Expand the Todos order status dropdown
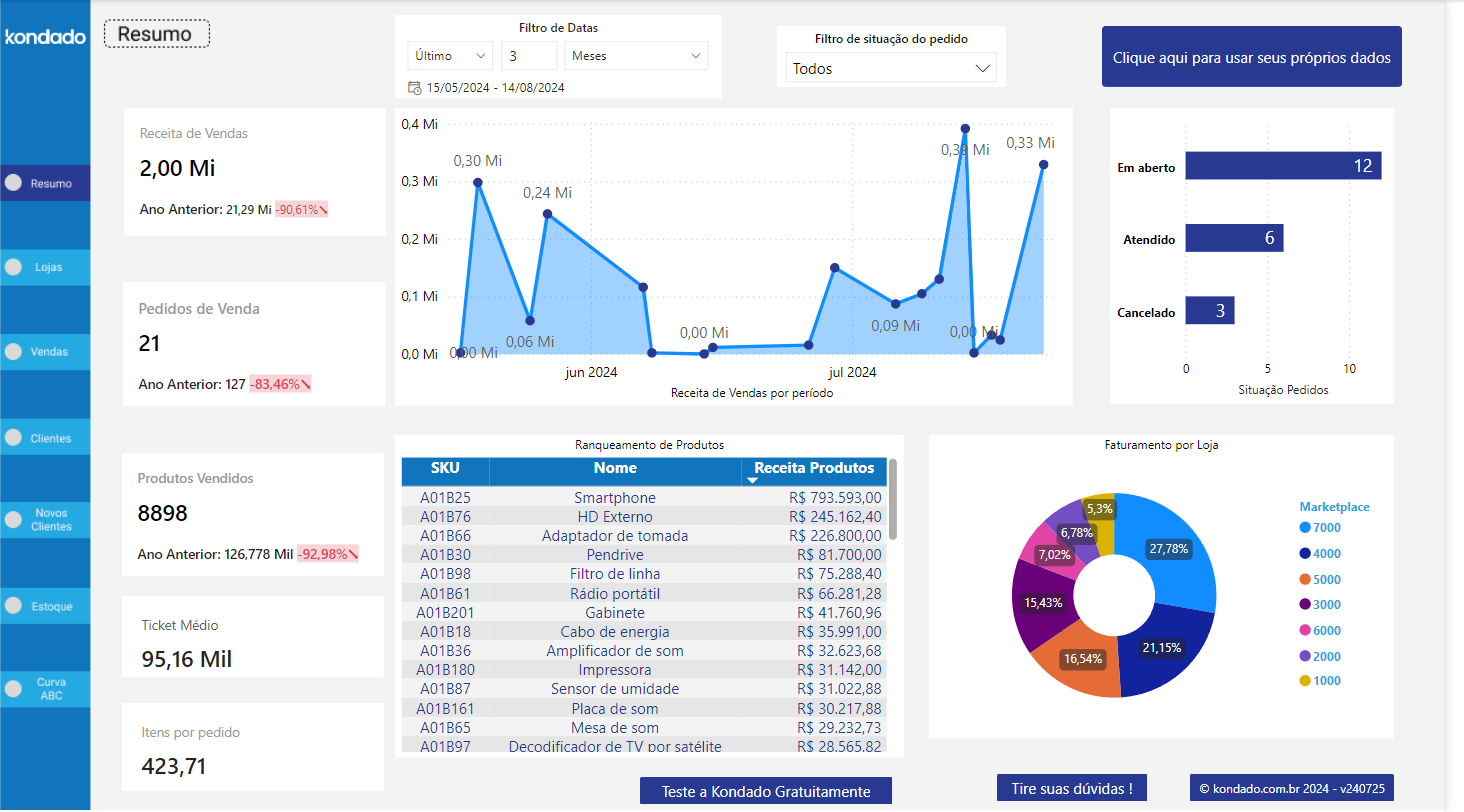The height and width of the screenshot is (812, 1464). click(890, 68)
